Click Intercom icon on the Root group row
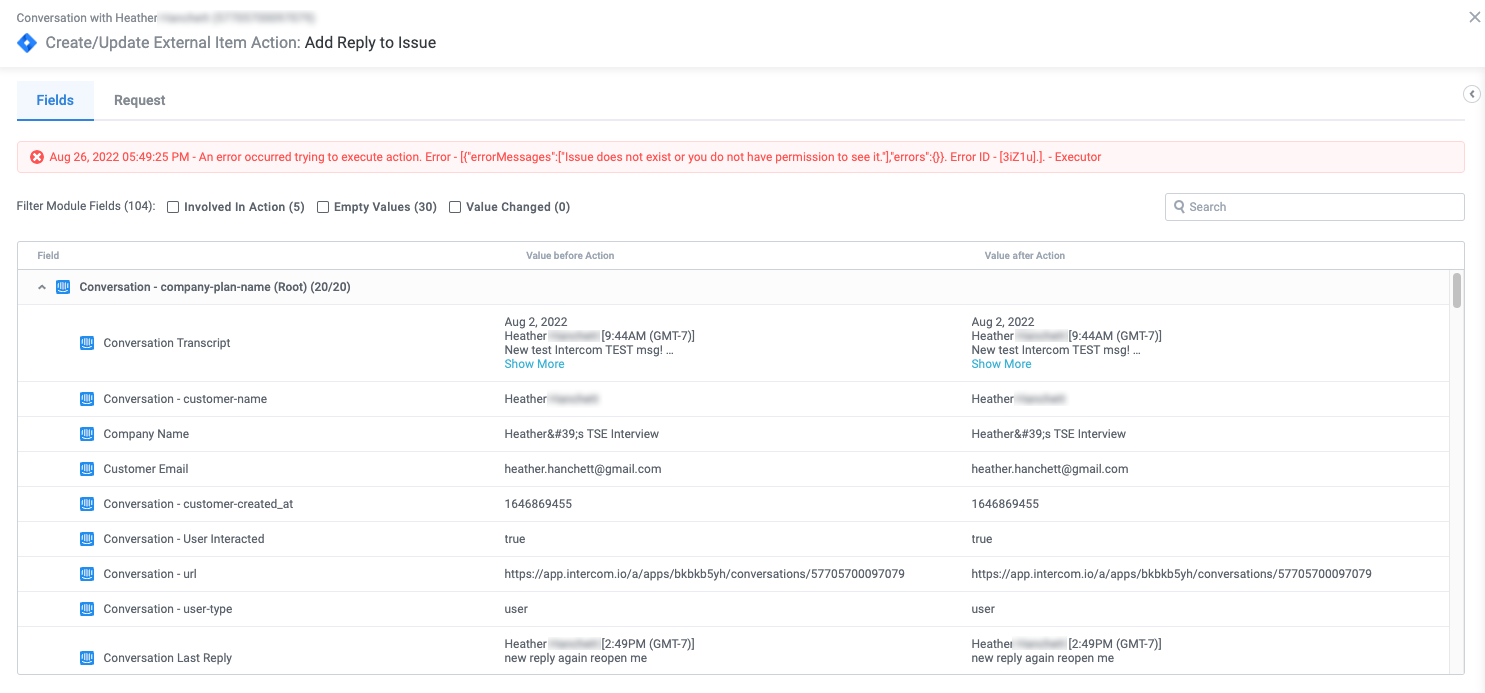The width and height of the screenshot is (1485, 693). pyautogui.click(x=63, y=287)
